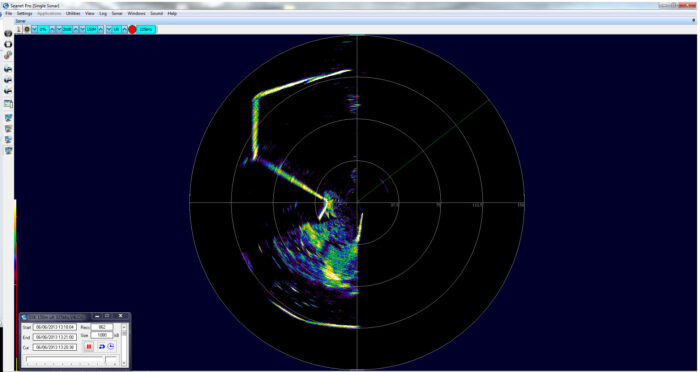
Task: Pause log playback with the red button
Action: pos(88,347)
